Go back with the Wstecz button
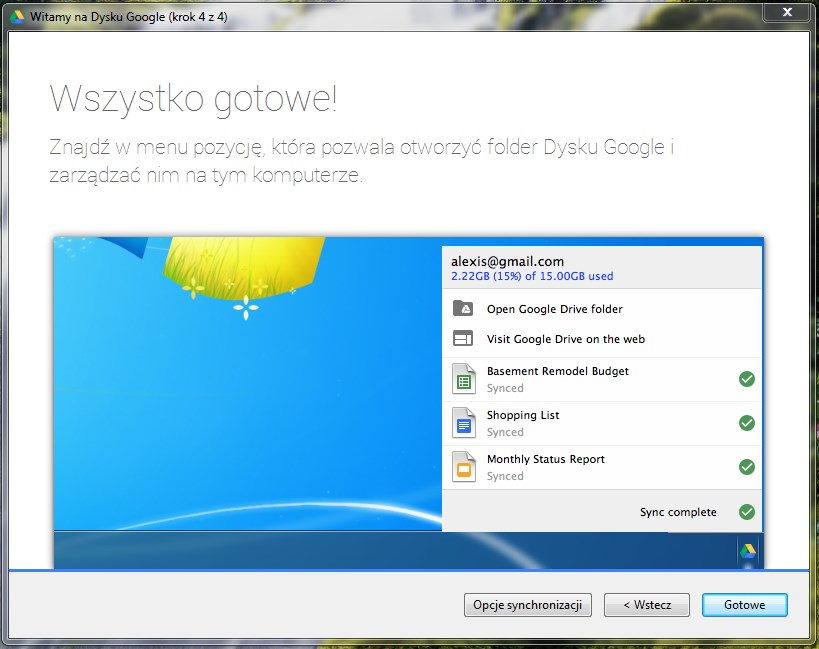 pos(647,605)
